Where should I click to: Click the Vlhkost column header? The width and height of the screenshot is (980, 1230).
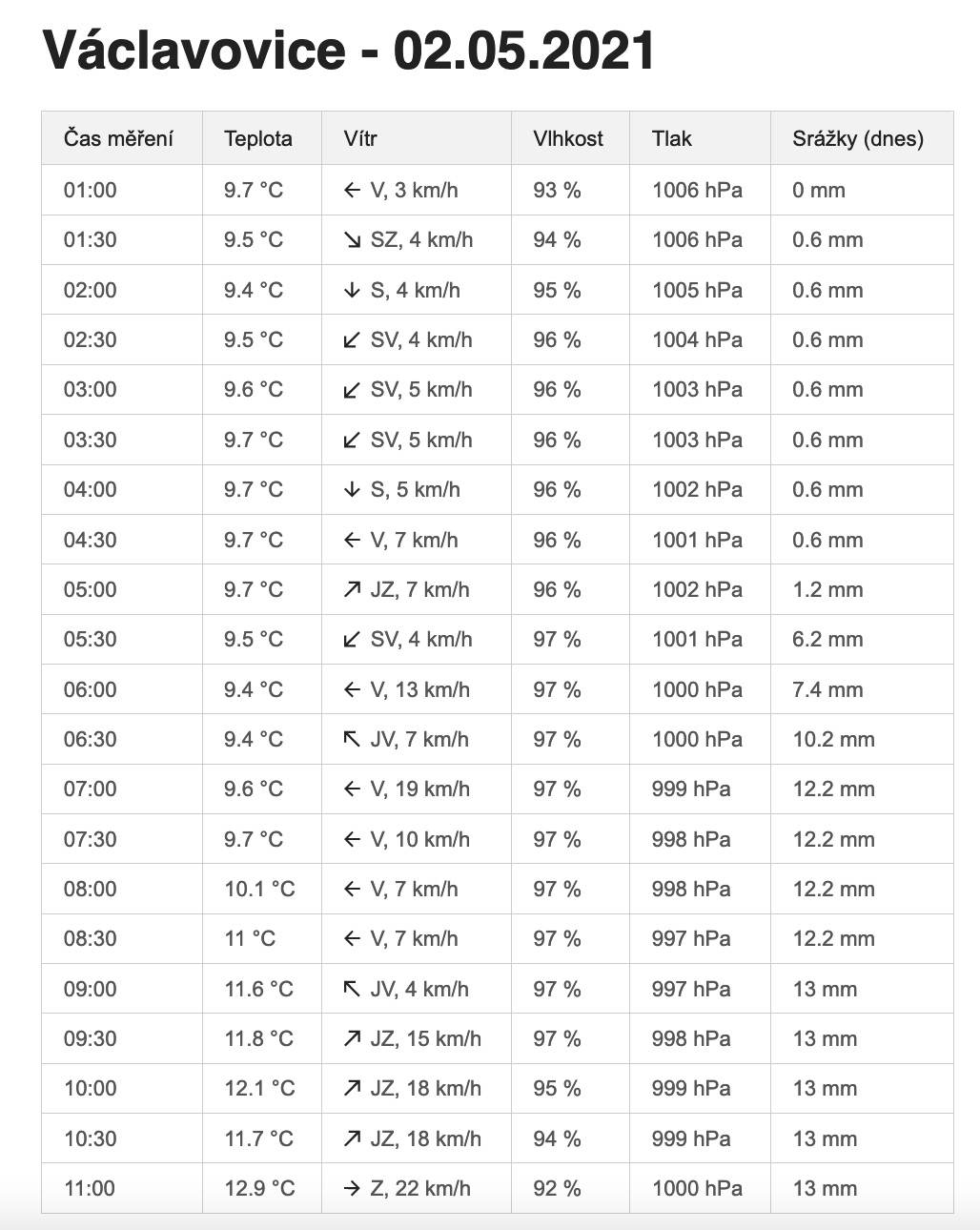(x=570, y=138)
